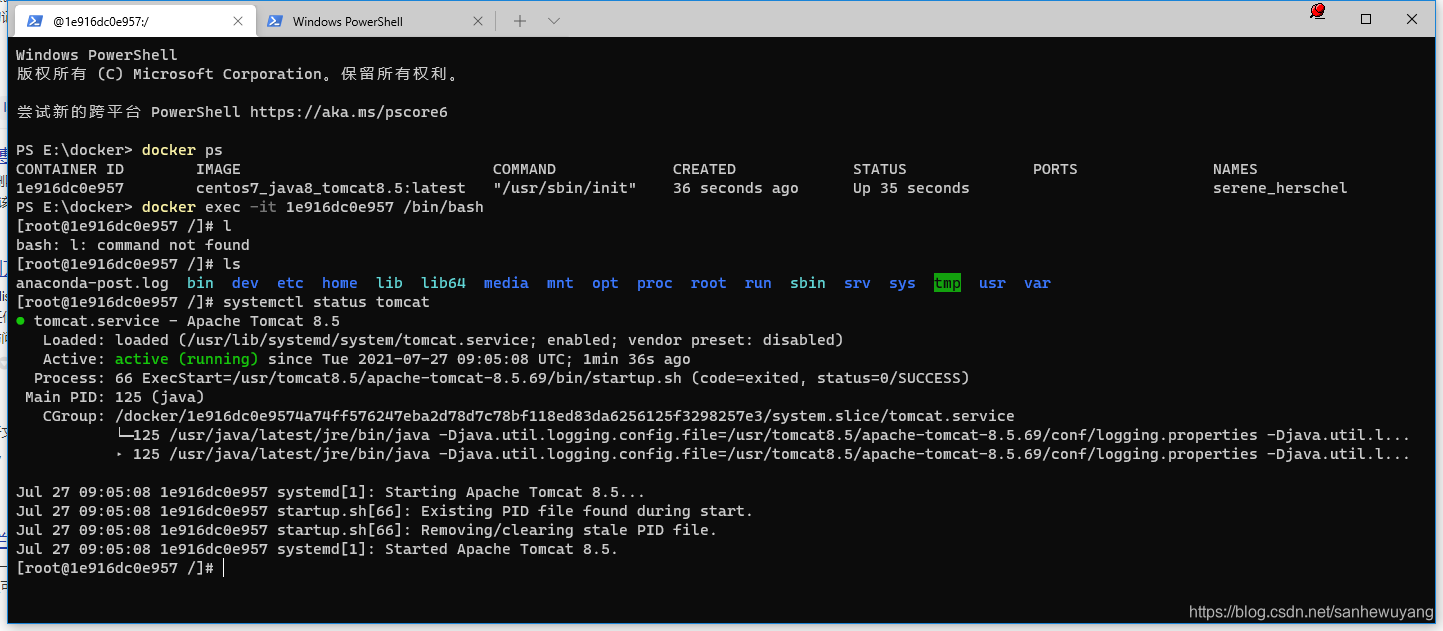Click the anaconda-post.log file name
1443x631 pixels.
point(92,283)
